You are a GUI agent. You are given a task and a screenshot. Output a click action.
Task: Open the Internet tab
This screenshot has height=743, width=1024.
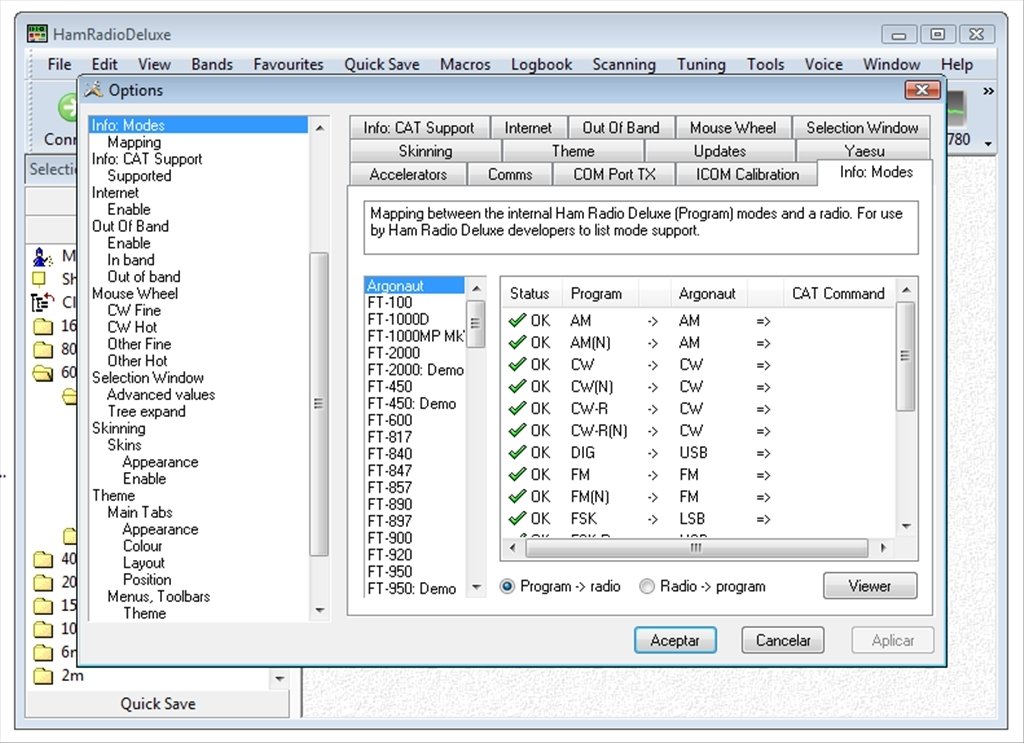[528, 128]
